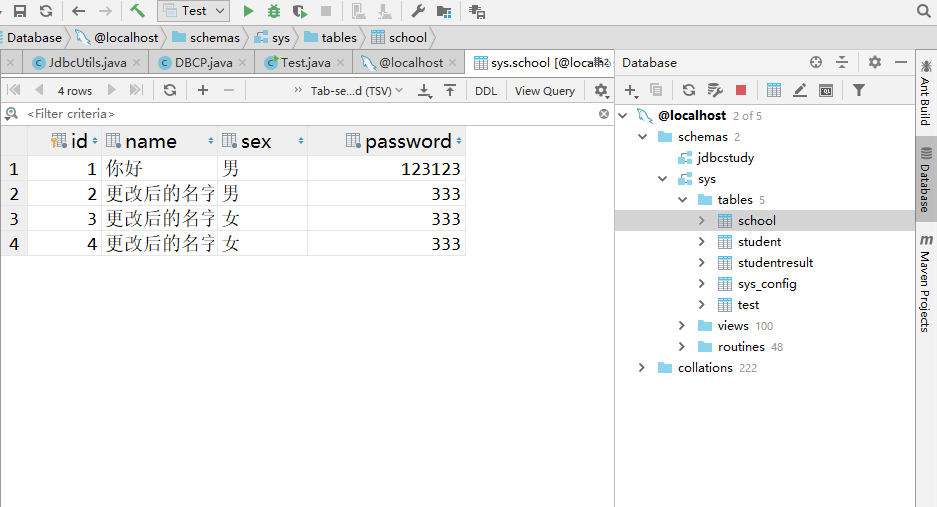The height and width of the screenshot is (507, 937).
Task: Select the jdbcstudy schema in tree
Action: click(725, 158)
